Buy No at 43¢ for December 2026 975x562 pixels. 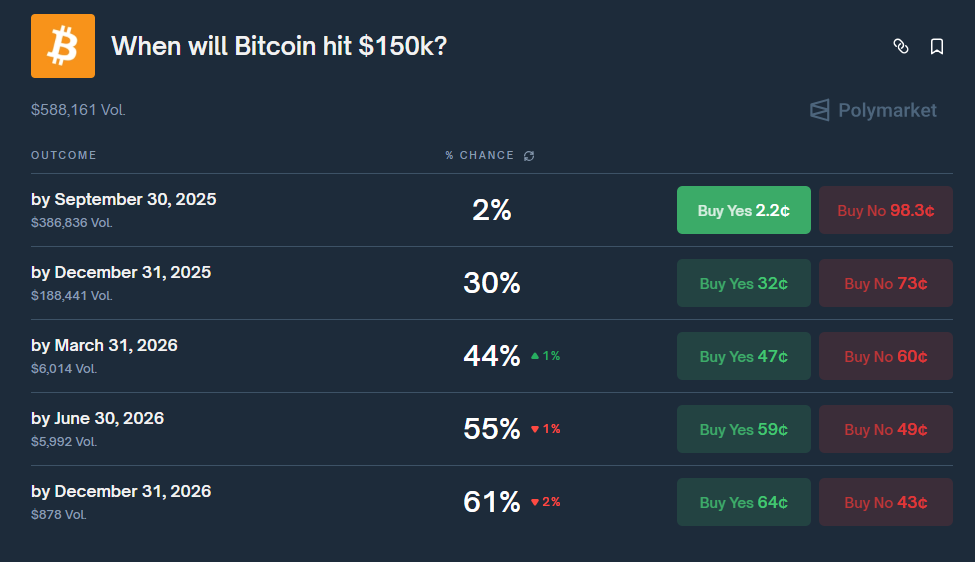pos(885,502)
